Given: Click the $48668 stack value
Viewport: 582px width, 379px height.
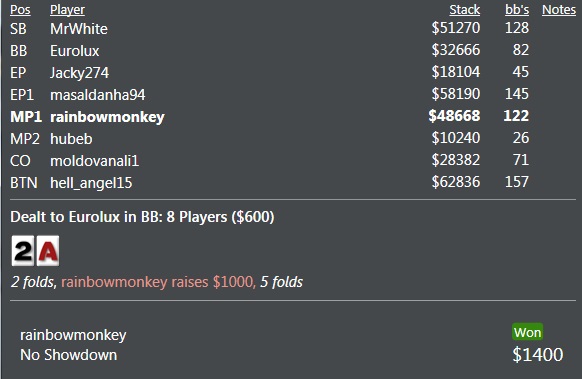Looking at the screenshot, I should coord(454,116).
